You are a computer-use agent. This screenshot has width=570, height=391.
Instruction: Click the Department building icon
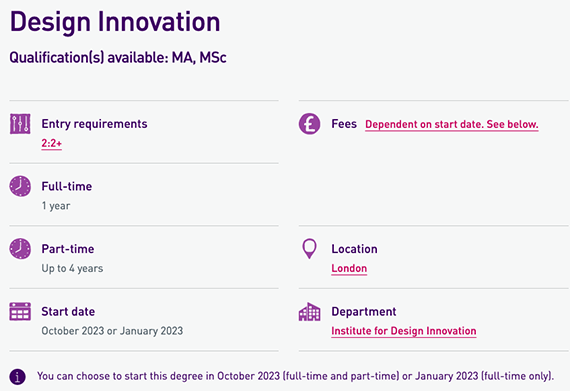[309, 312]
